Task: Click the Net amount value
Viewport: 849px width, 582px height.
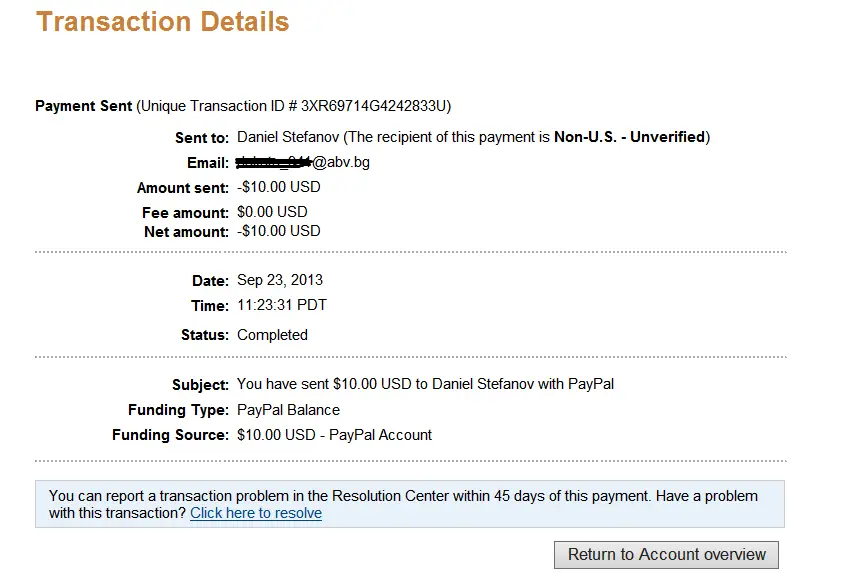Action: pos(278,231)
